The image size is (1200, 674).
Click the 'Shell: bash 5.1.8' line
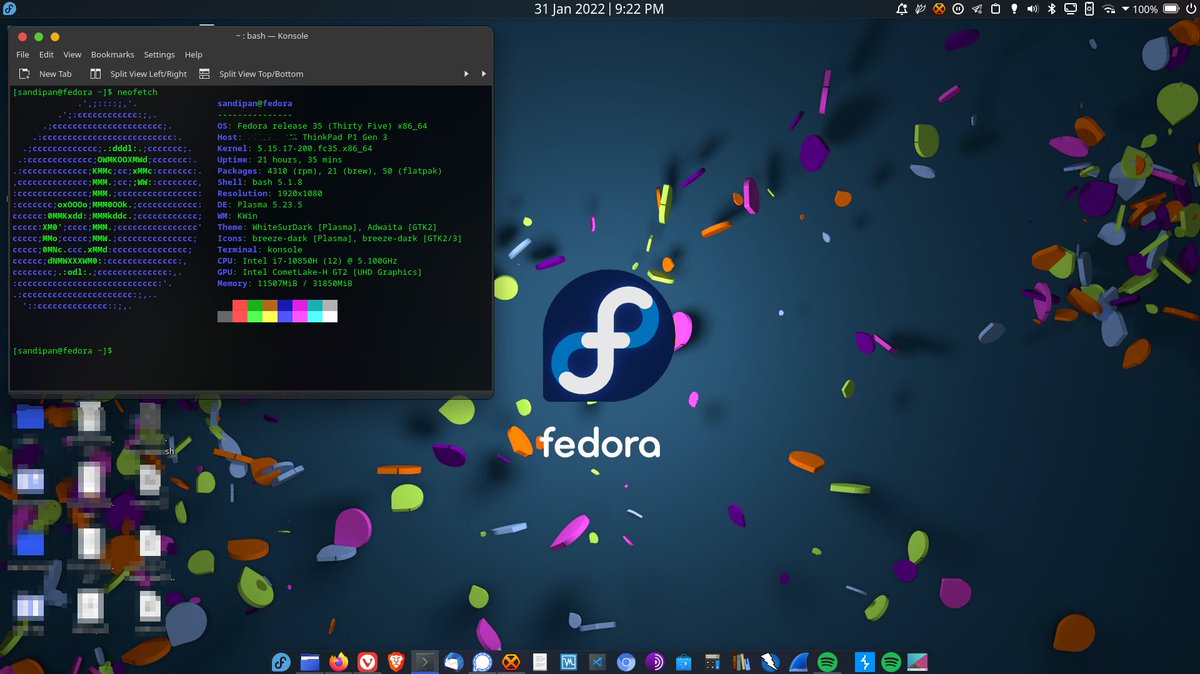click(x=262, y=182)
